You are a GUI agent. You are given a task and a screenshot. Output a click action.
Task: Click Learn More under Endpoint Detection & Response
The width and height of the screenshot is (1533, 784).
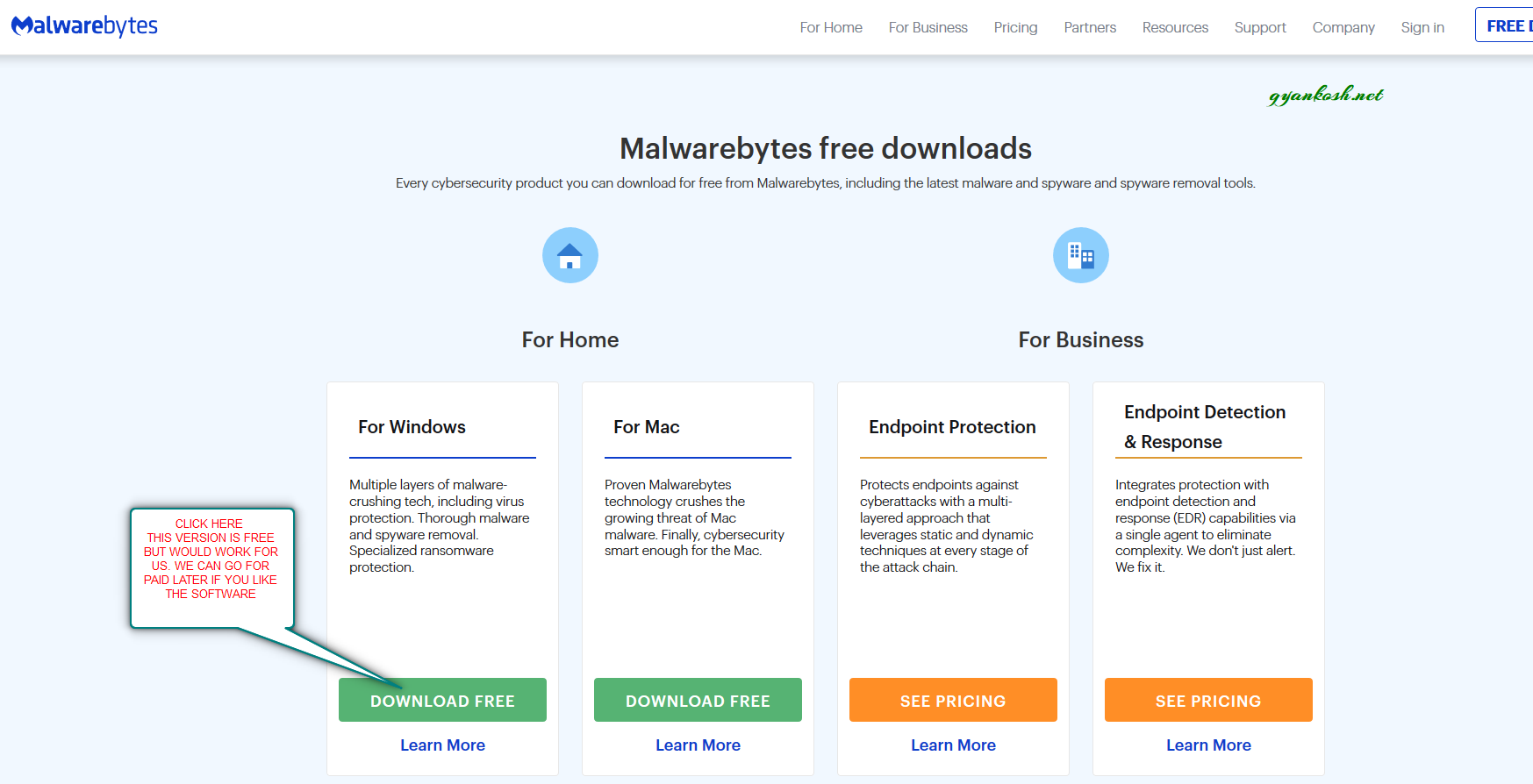(1208, 745)
